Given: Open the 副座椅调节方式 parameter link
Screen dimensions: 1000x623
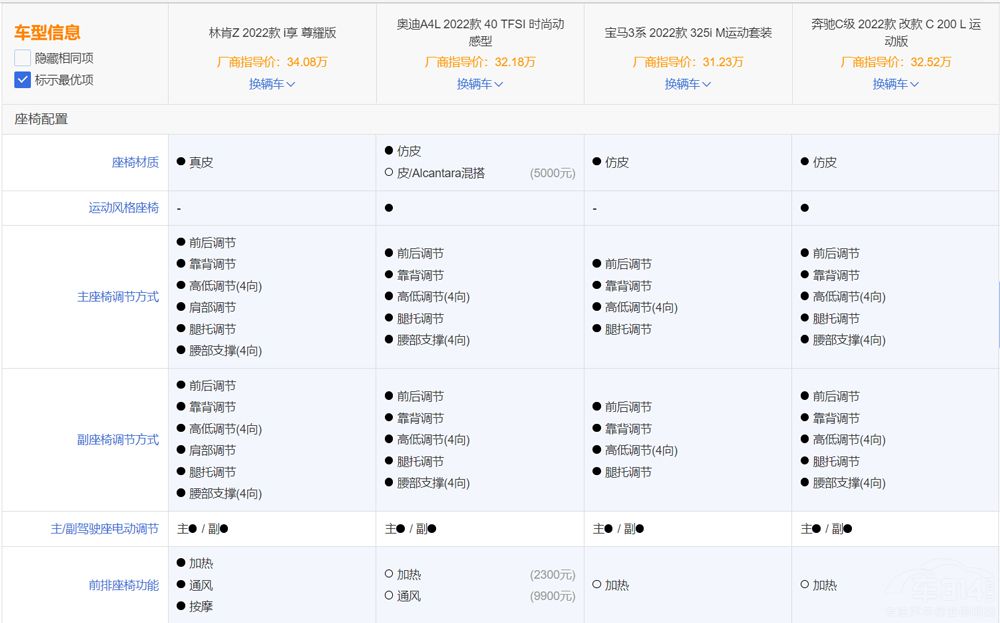Looking at the screenshot, I should pos(118,440).
